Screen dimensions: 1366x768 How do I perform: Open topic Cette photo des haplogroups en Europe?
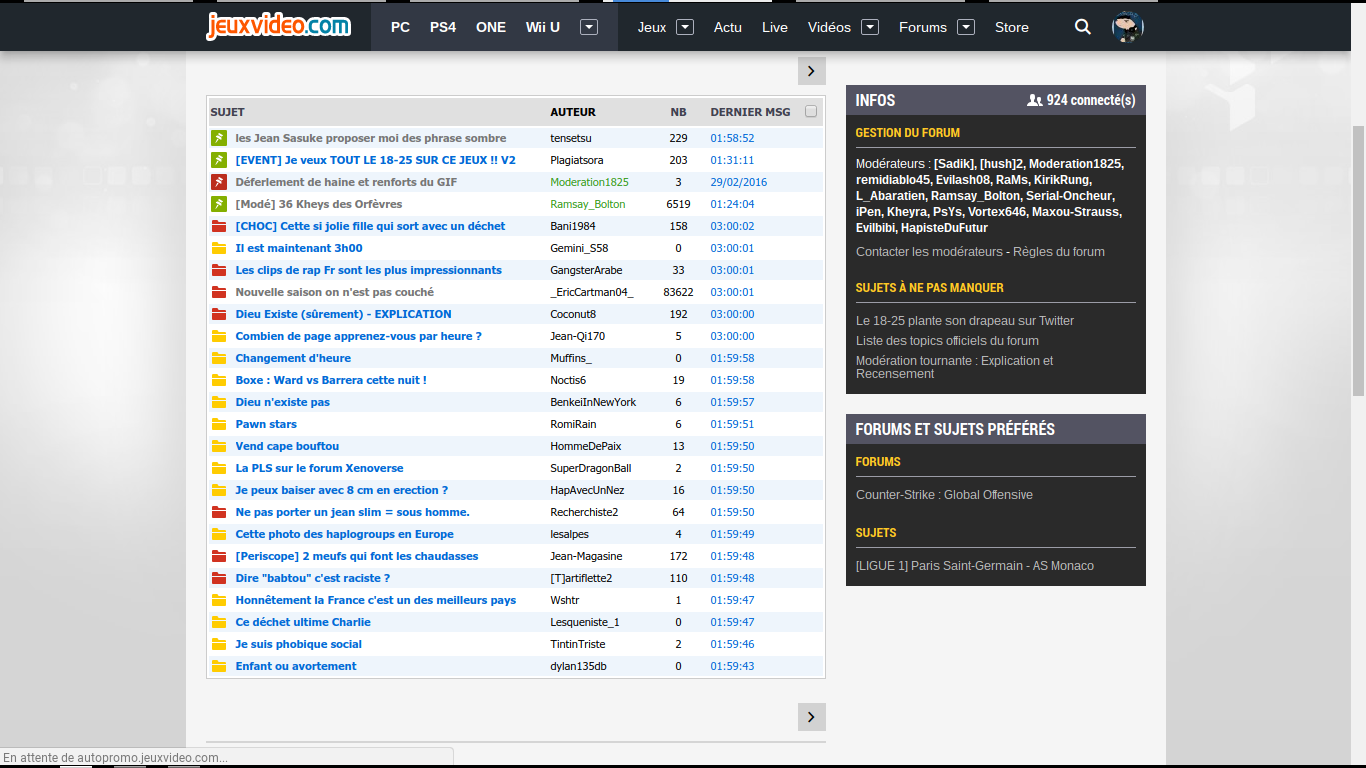(x=344, y=534)
